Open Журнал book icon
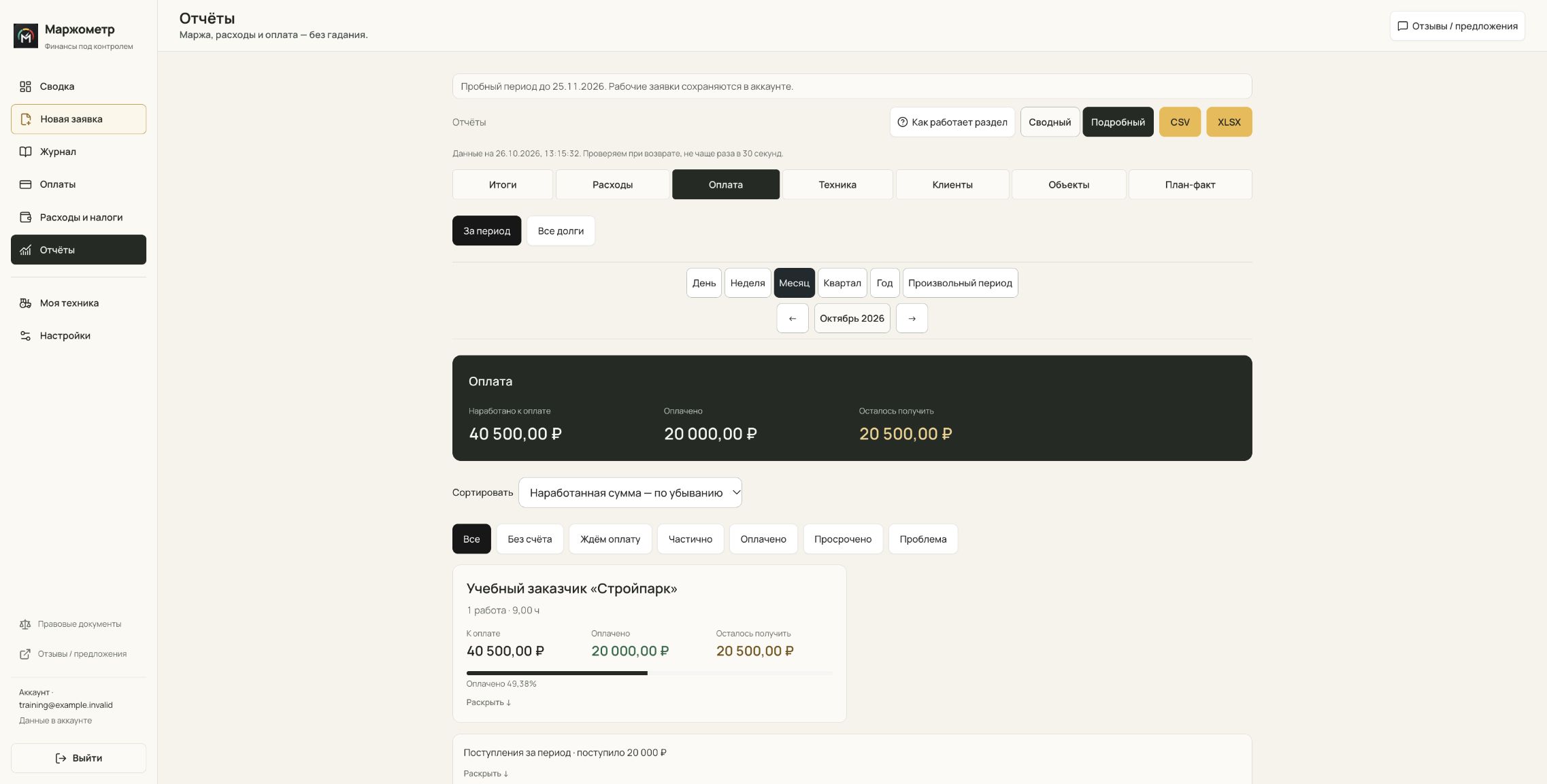1547x784 pixels. 25,152
